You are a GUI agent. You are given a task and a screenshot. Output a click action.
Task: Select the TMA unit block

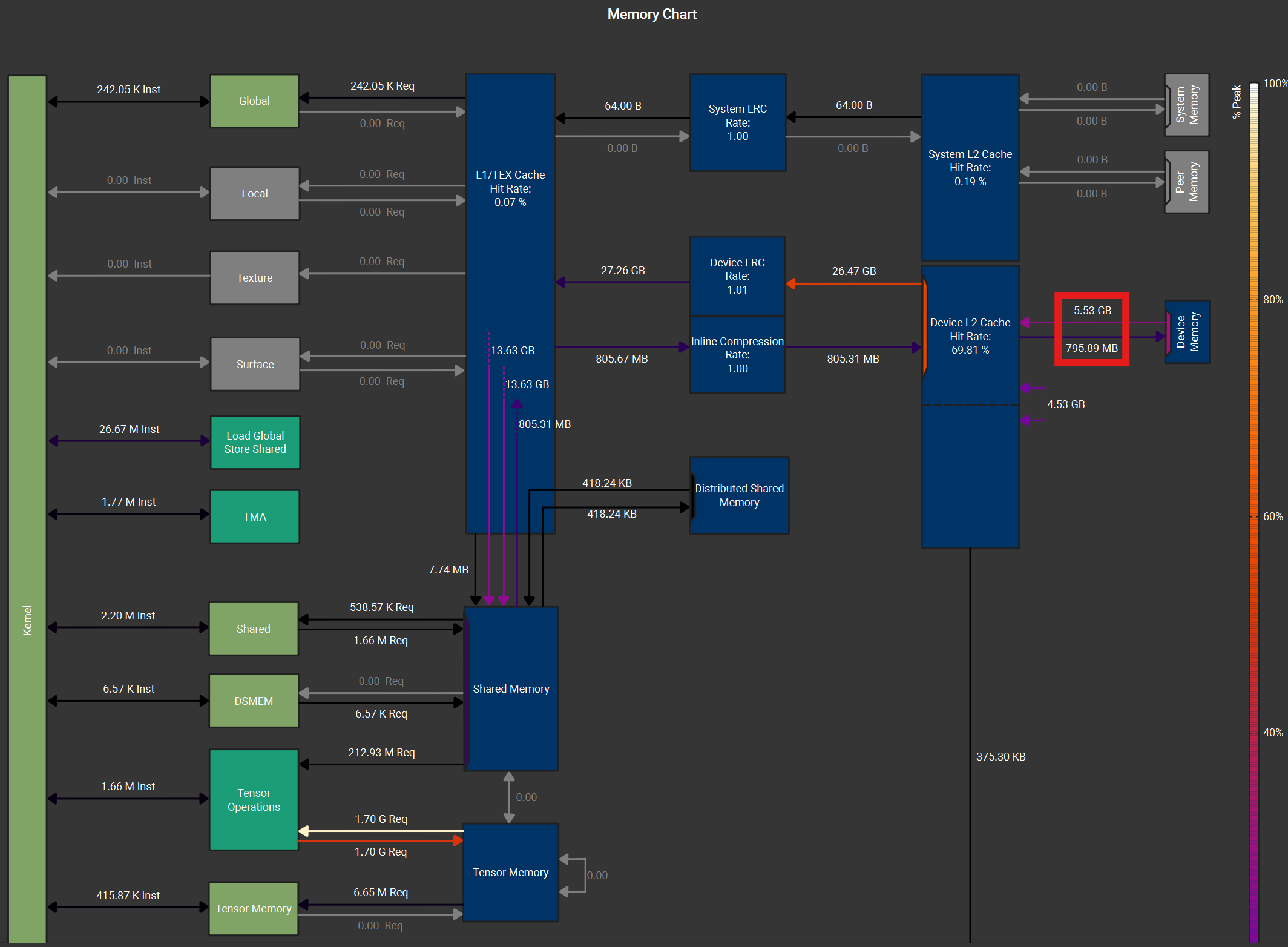[x=254, y=517]
